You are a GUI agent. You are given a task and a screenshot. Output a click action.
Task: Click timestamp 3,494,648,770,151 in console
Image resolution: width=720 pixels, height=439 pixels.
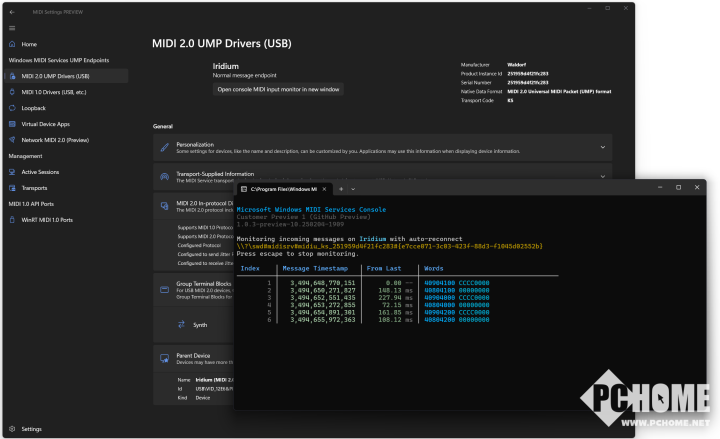(322, 283)
